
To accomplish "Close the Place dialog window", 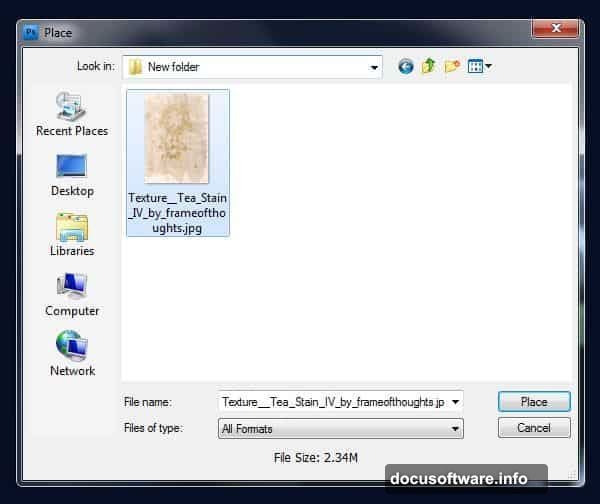I will 555,28.
